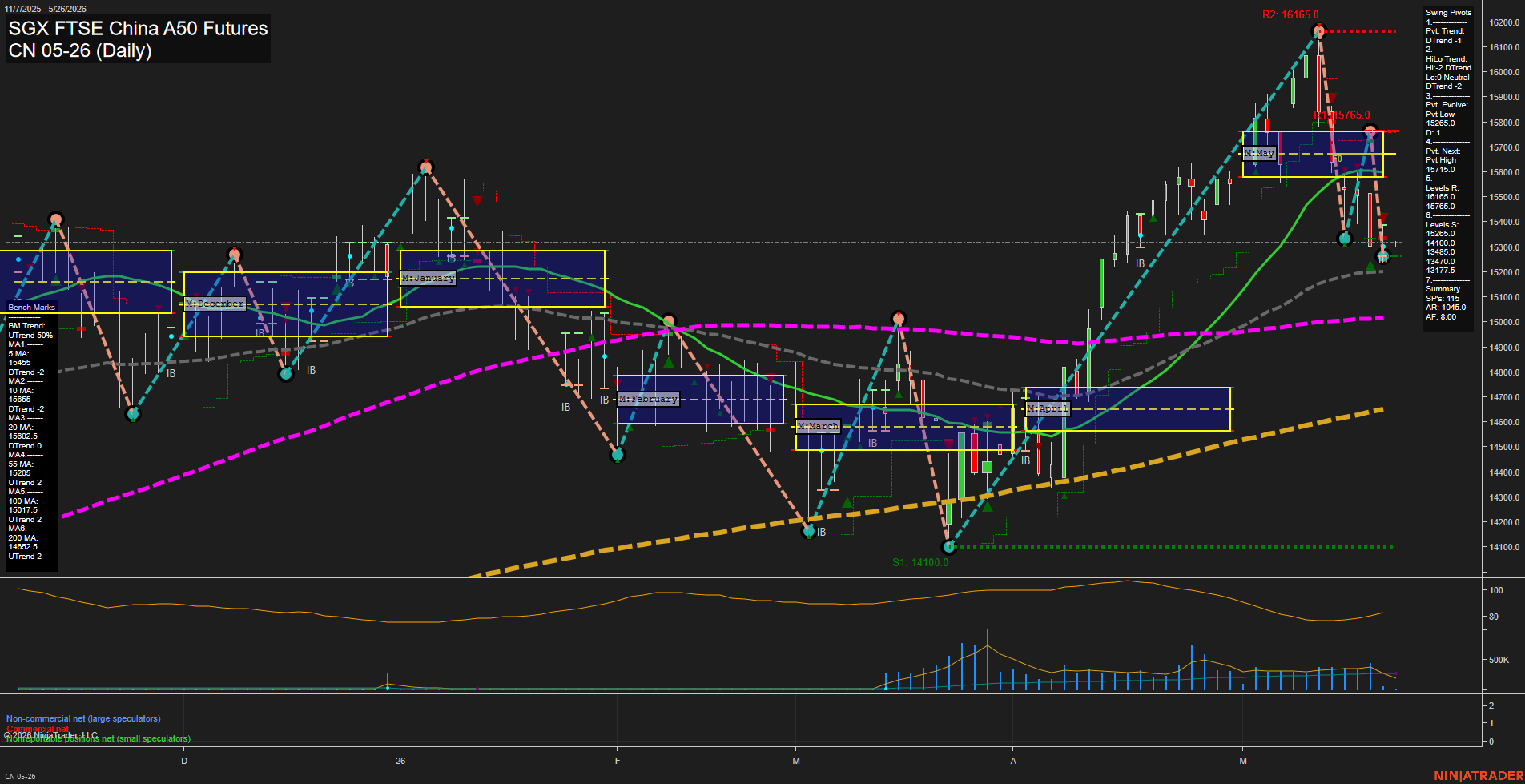Click the S1: 14100.0 support label
Screen dimensions: 1525x784
pyautogui.click(x=920, y=562)
